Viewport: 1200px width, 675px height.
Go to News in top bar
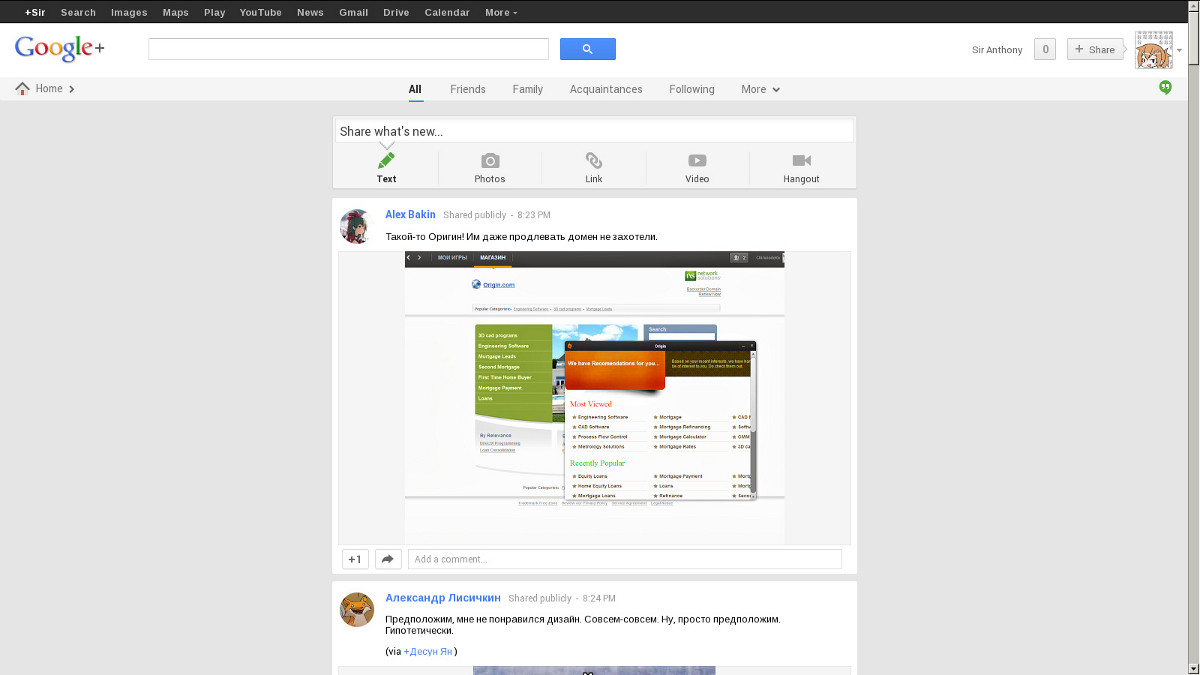coord(310,12)
